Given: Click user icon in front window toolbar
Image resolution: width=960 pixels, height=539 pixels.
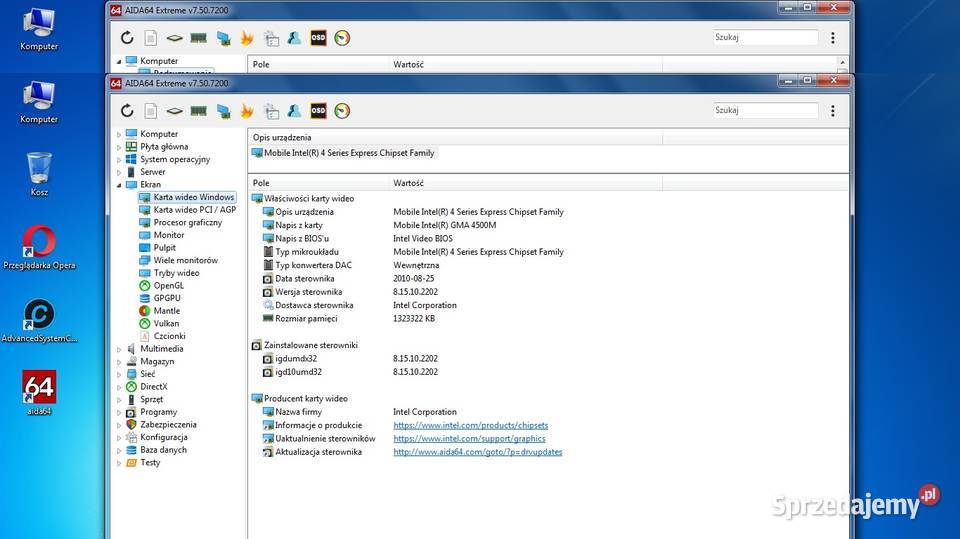Looking at the screenshot, I should click(294, 111).
